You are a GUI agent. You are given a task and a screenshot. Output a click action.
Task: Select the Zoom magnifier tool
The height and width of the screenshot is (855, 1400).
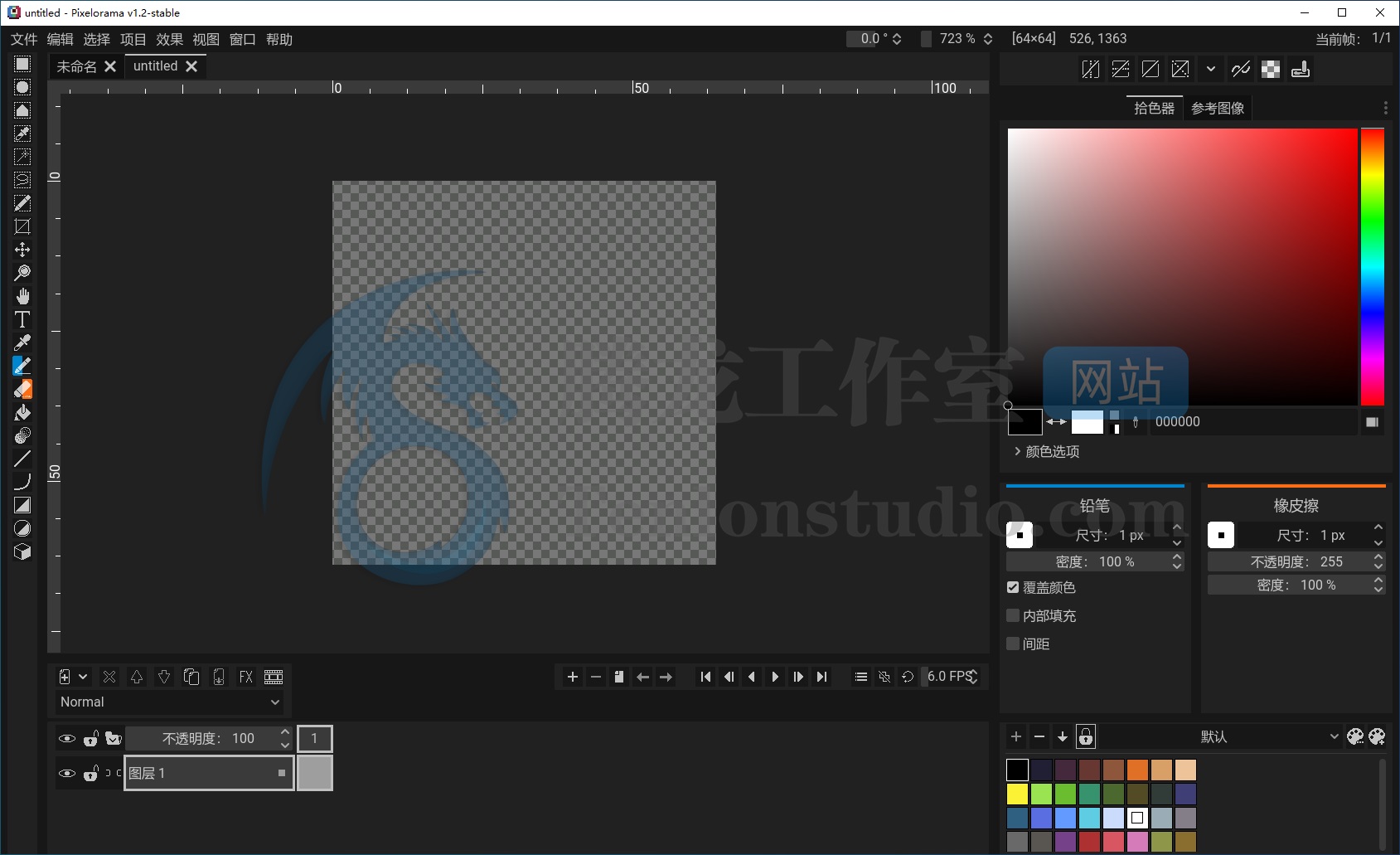22,273
